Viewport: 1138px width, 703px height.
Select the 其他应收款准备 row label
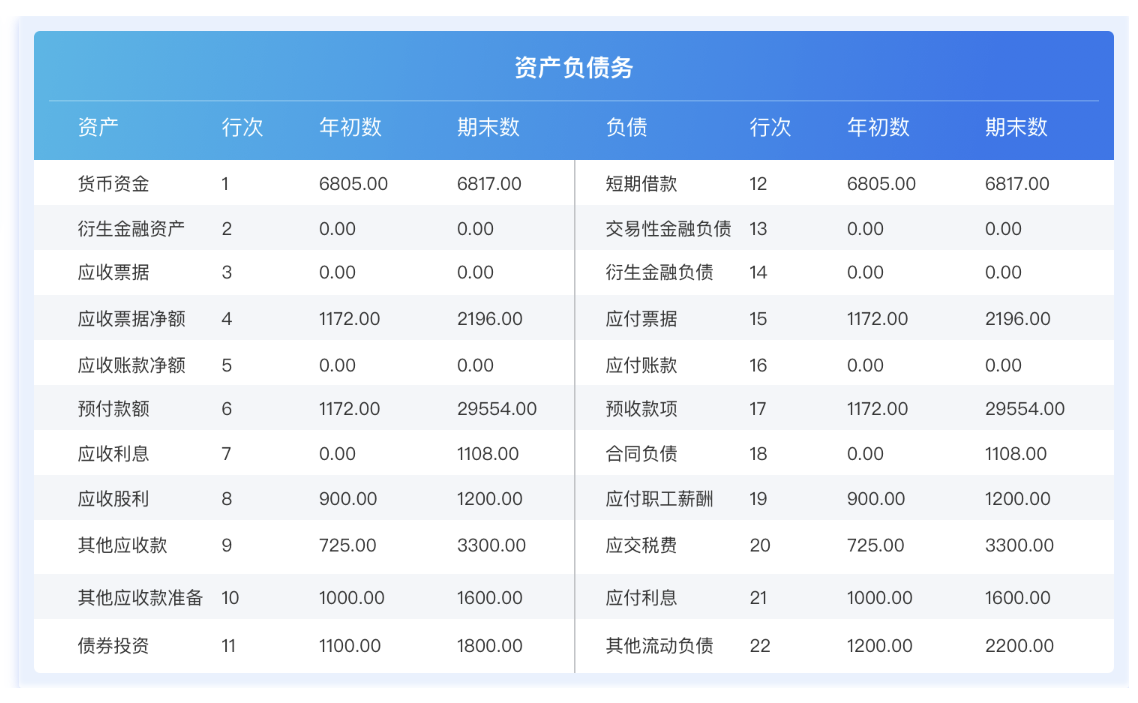(x=140, y=597)
